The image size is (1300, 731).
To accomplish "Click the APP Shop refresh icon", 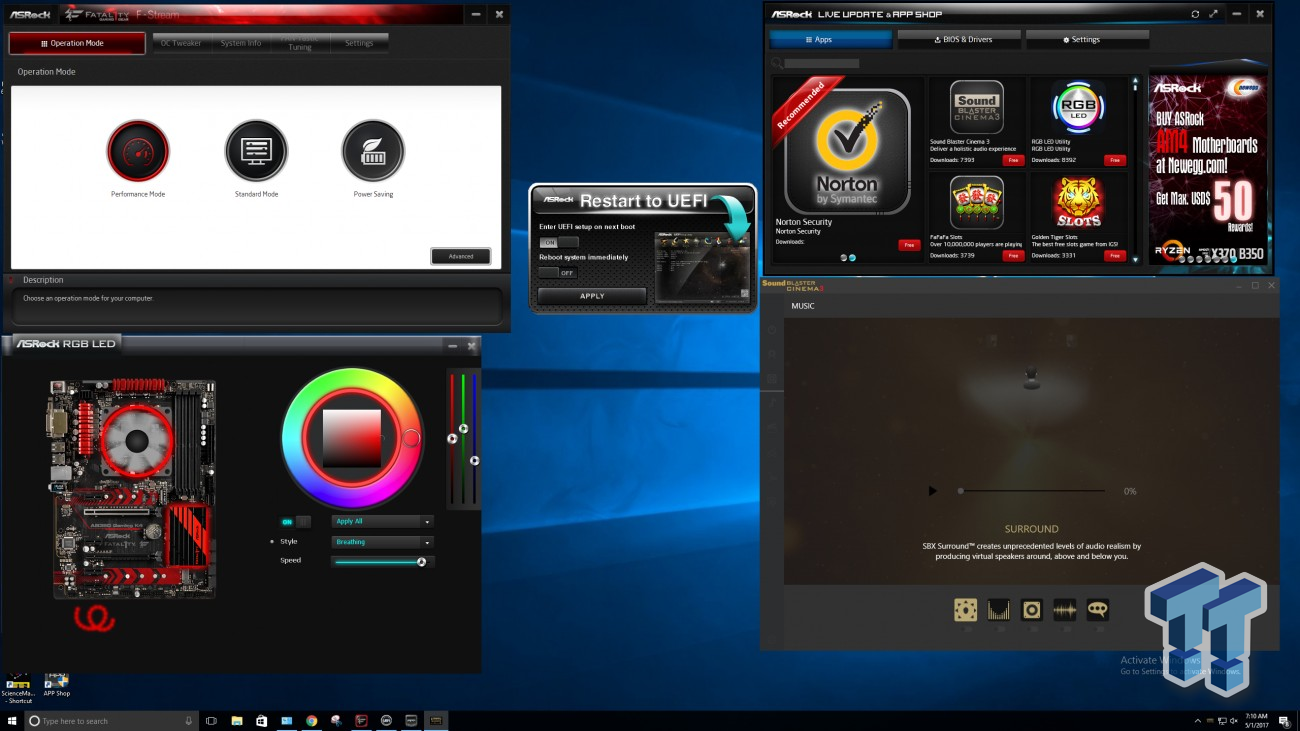I will tap(1195, 14).
